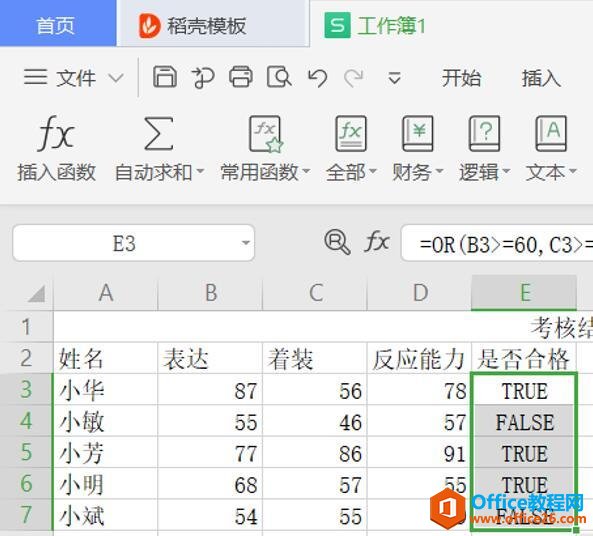Select column B header
The image size is (593, 536).
pyautogui.click(x=211, y=293)
